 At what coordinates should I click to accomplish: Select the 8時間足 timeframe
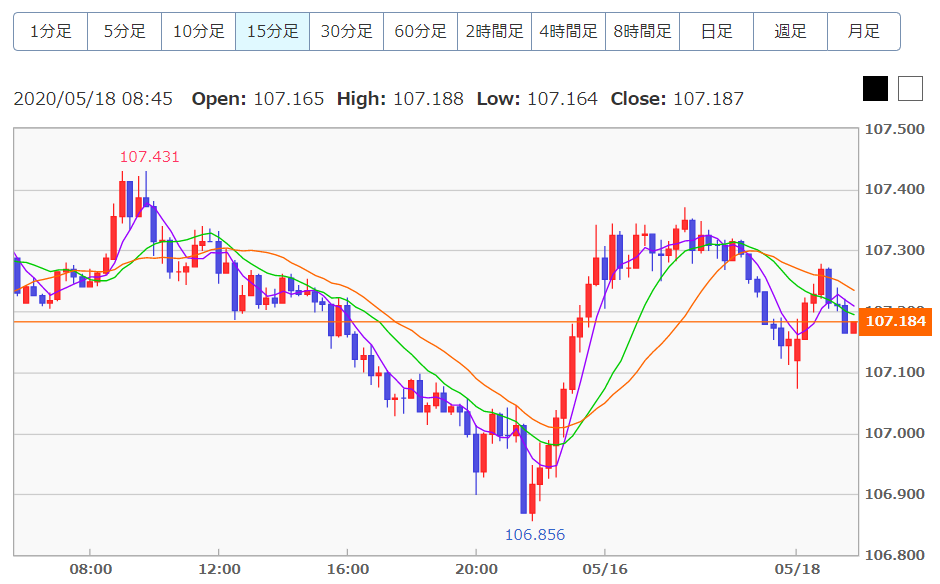coord(642,31)
